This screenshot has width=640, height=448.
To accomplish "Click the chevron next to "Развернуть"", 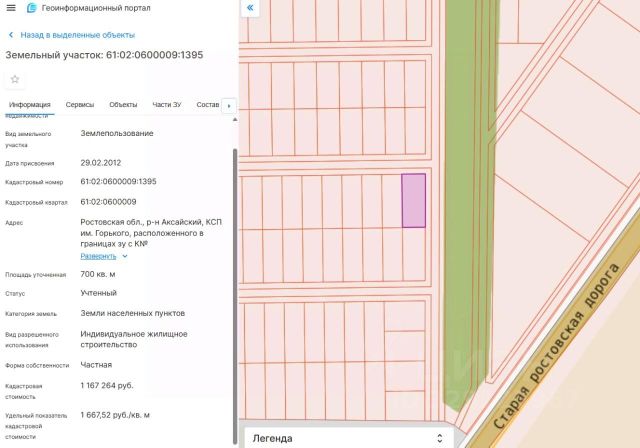I will pos(125,256).
